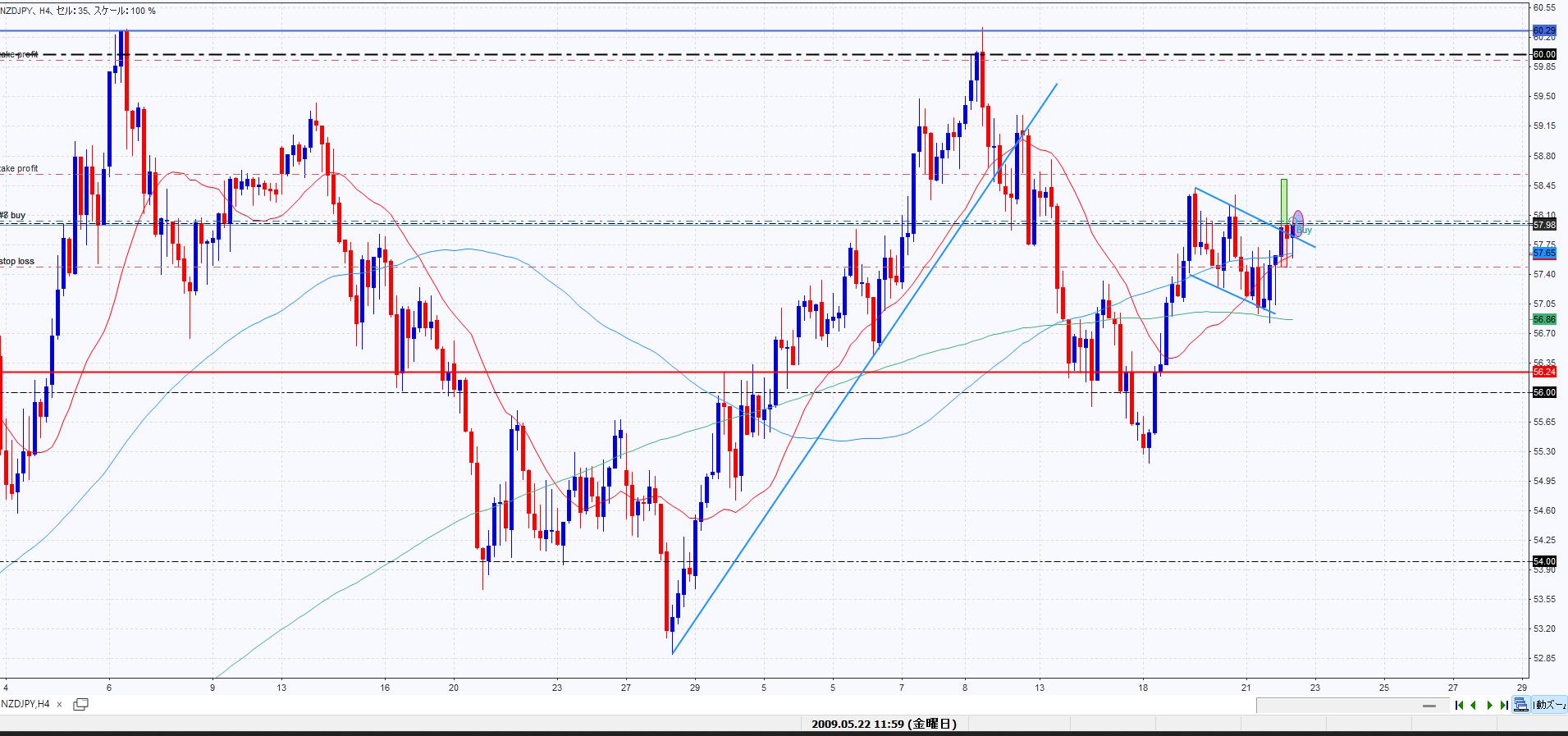The width and height of the screenshot is (1568, 736).
Task: Click the black 54.00 price label
Action: (x=1543, y=561)
